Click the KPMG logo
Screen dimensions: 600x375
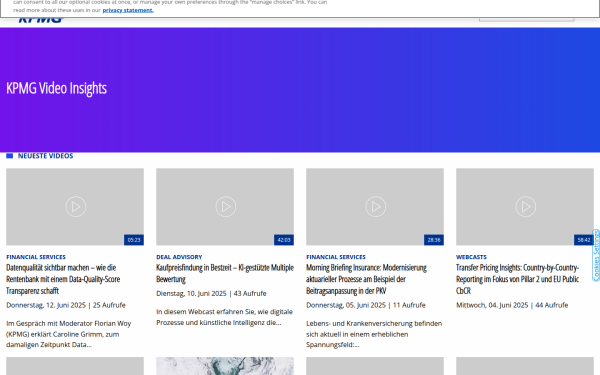click(41, 20)
